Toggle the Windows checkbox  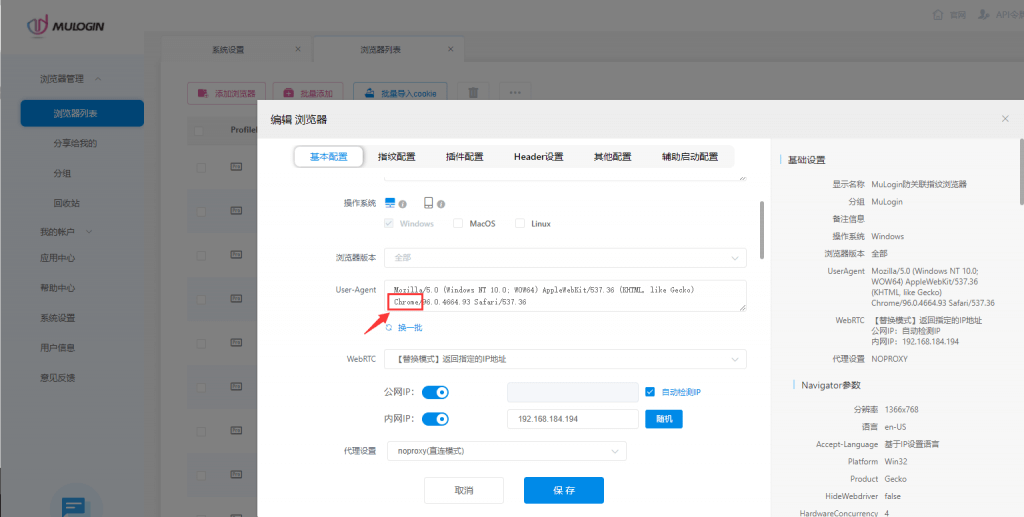click(x=389, y=223)
